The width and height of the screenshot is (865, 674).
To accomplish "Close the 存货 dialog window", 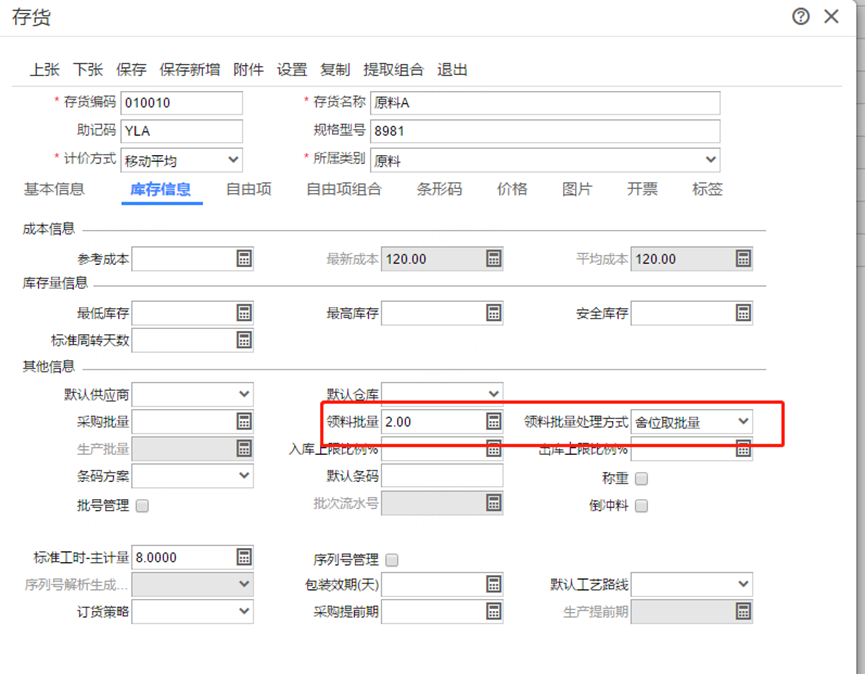I will 831,17.
